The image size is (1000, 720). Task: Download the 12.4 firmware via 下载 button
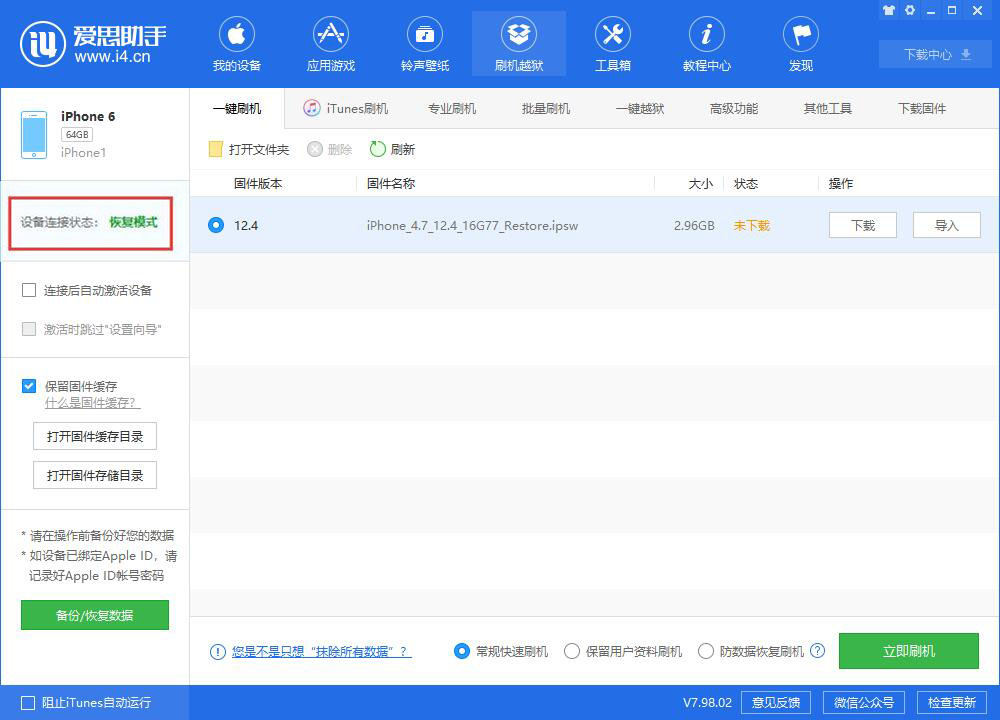click(861, 225)
